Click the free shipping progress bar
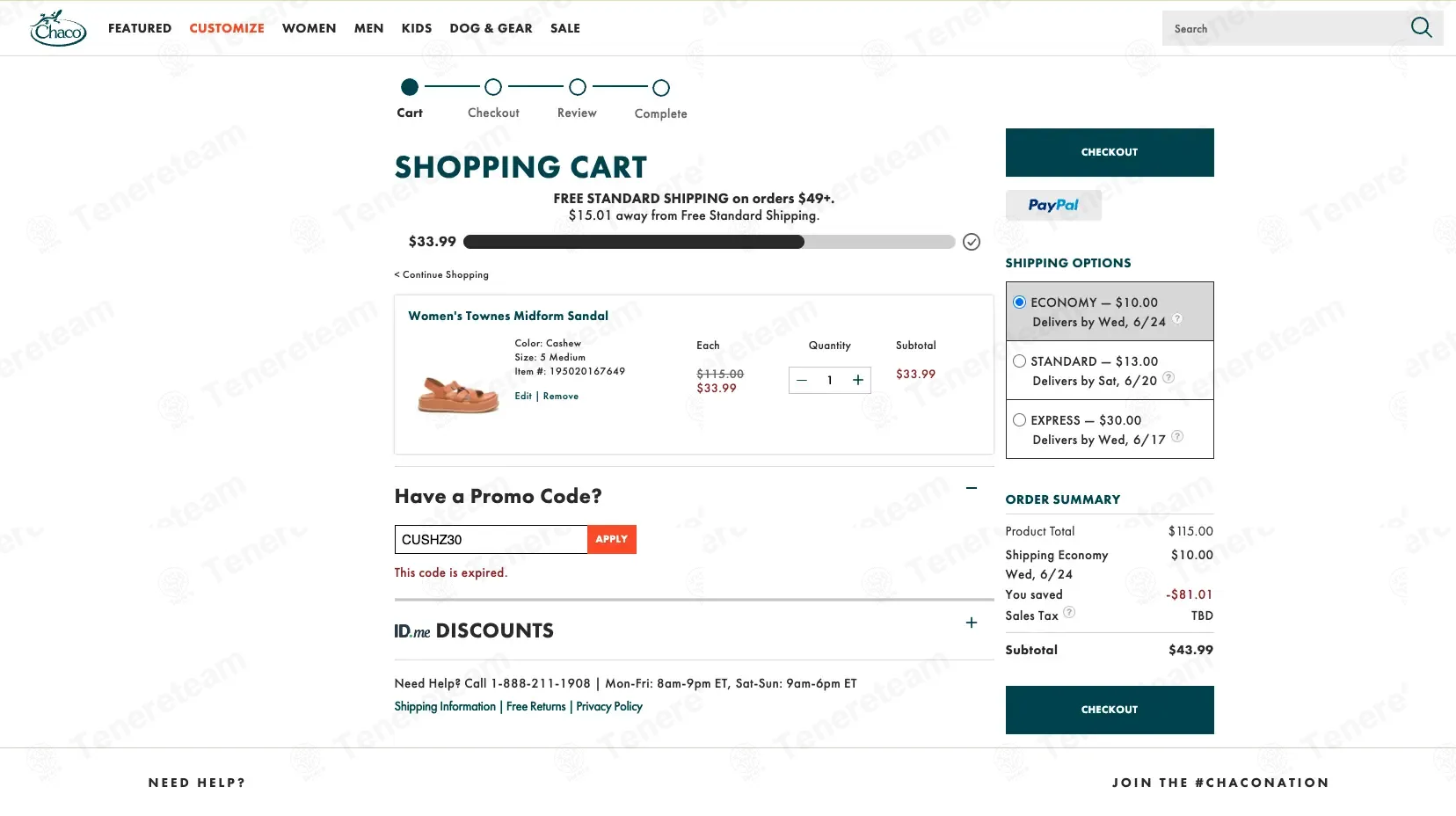Viewport: 1456px width, 816px height. point(709,242)
